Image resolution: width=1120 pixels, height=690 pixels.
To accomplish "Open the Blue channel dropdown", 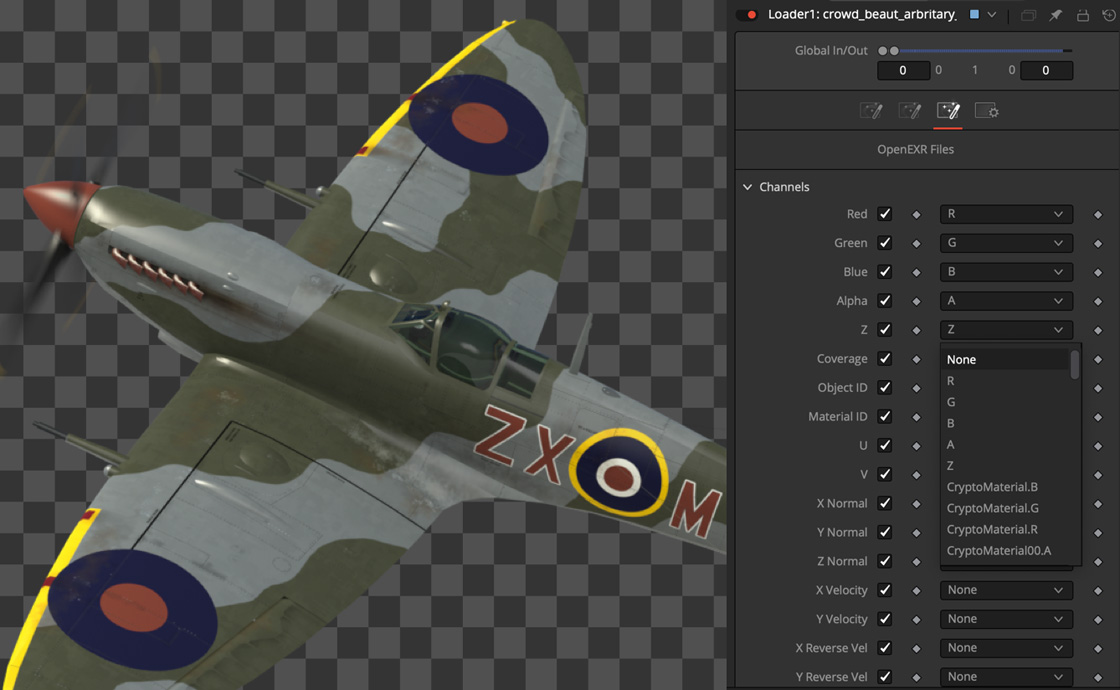I will coord(1006,272).
